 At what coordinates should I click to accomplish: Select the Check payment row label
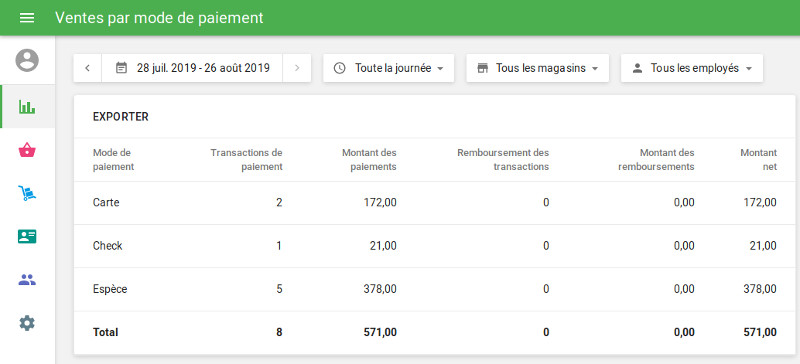pos(108,246)
